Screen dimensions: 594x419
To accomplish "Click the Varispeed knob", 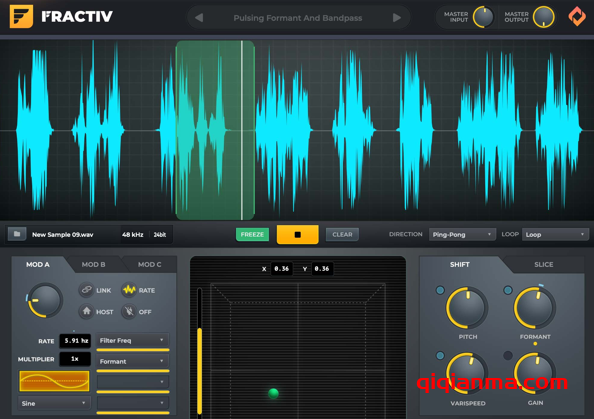I will (x=467, y=373).
